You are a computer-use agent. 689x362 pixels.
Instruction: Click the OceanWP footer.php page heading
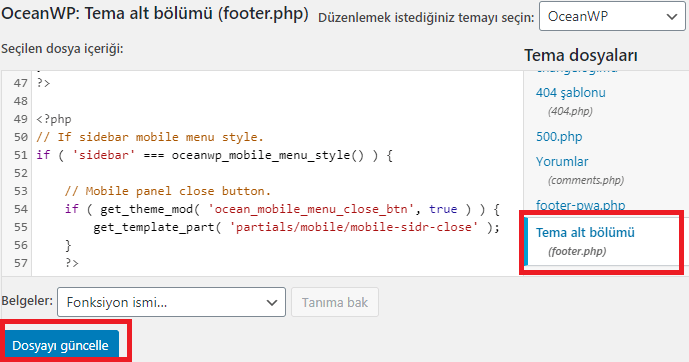[x=155, y=14]
